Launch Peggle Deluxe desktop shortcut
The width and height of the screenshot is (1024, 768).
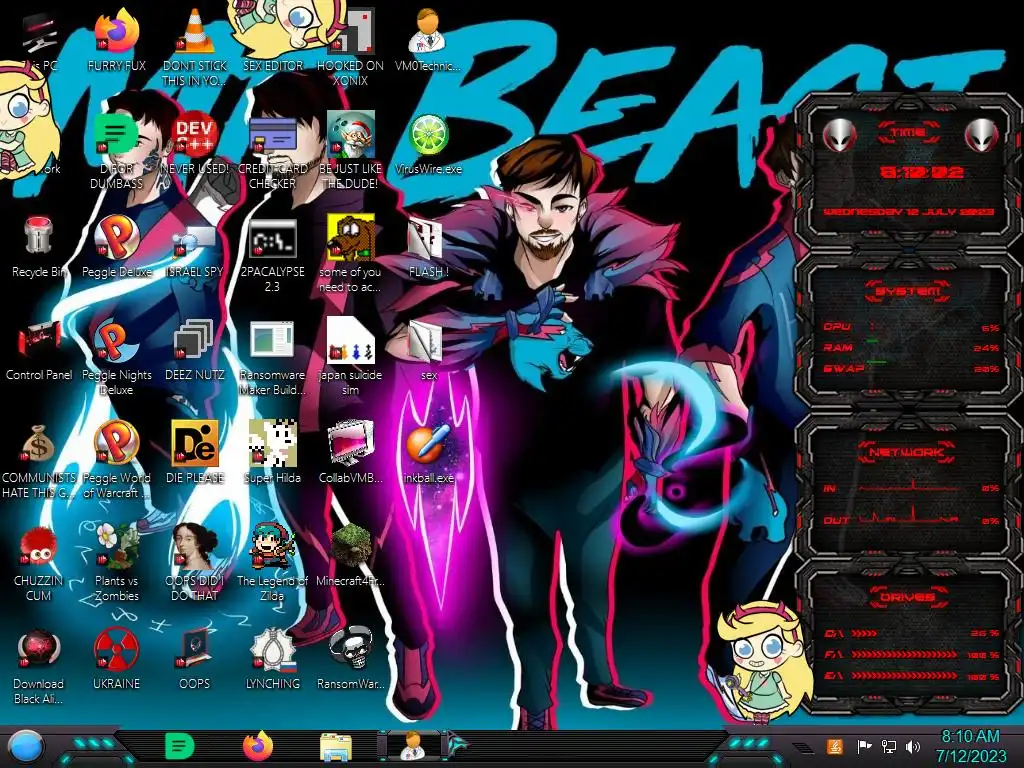[117, 247]
